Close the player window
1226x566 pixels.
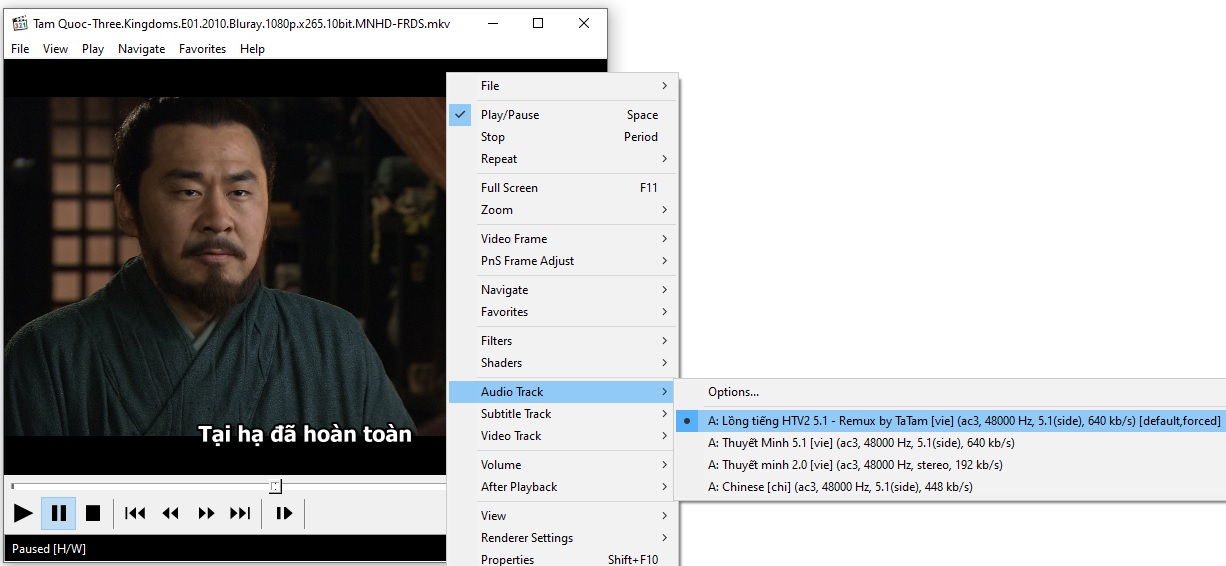point(584,23)
